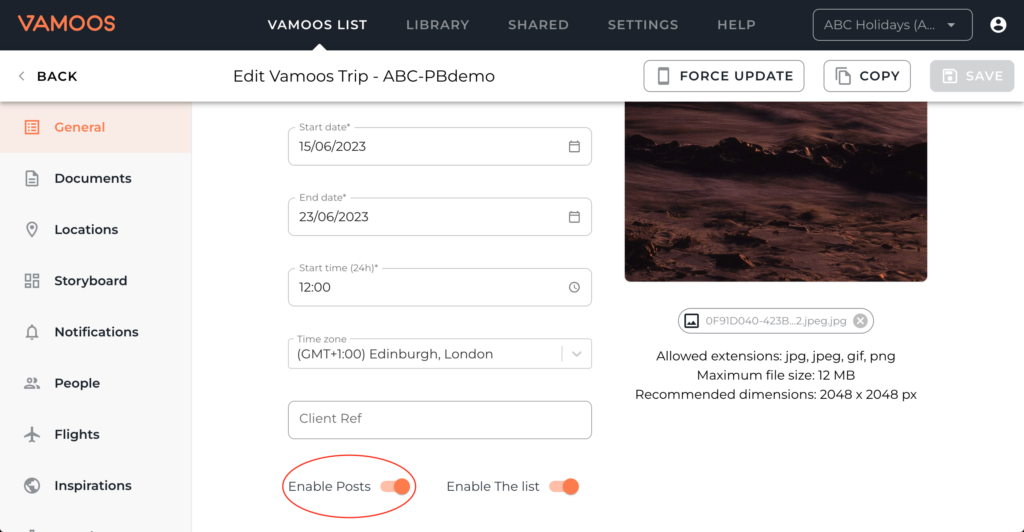
Task: Remove the uploaded jpeg file with the x icon
Action: pos(860,321)
